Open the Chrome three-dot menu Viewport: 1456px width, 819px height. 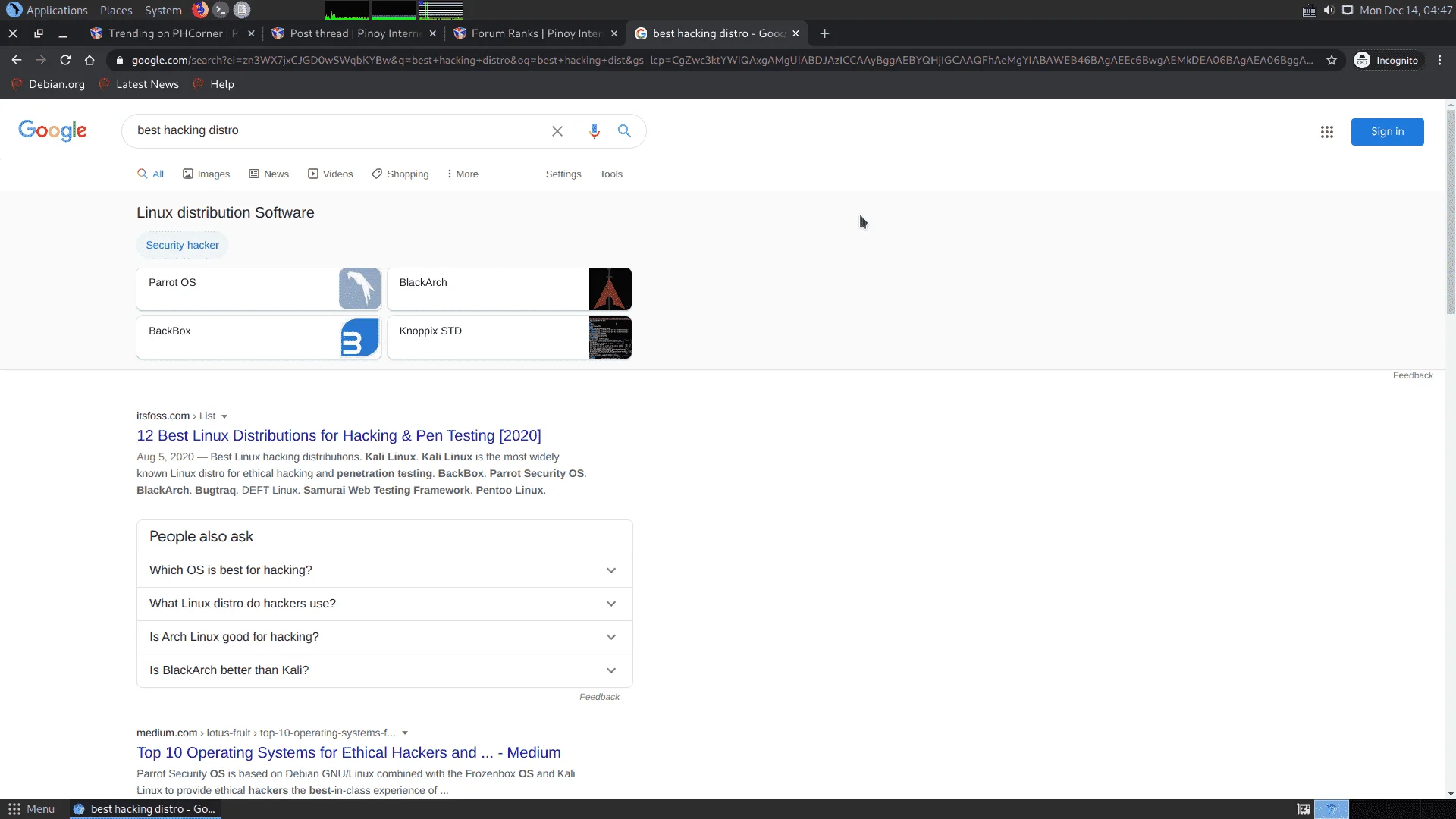(x=1440, y=60)
